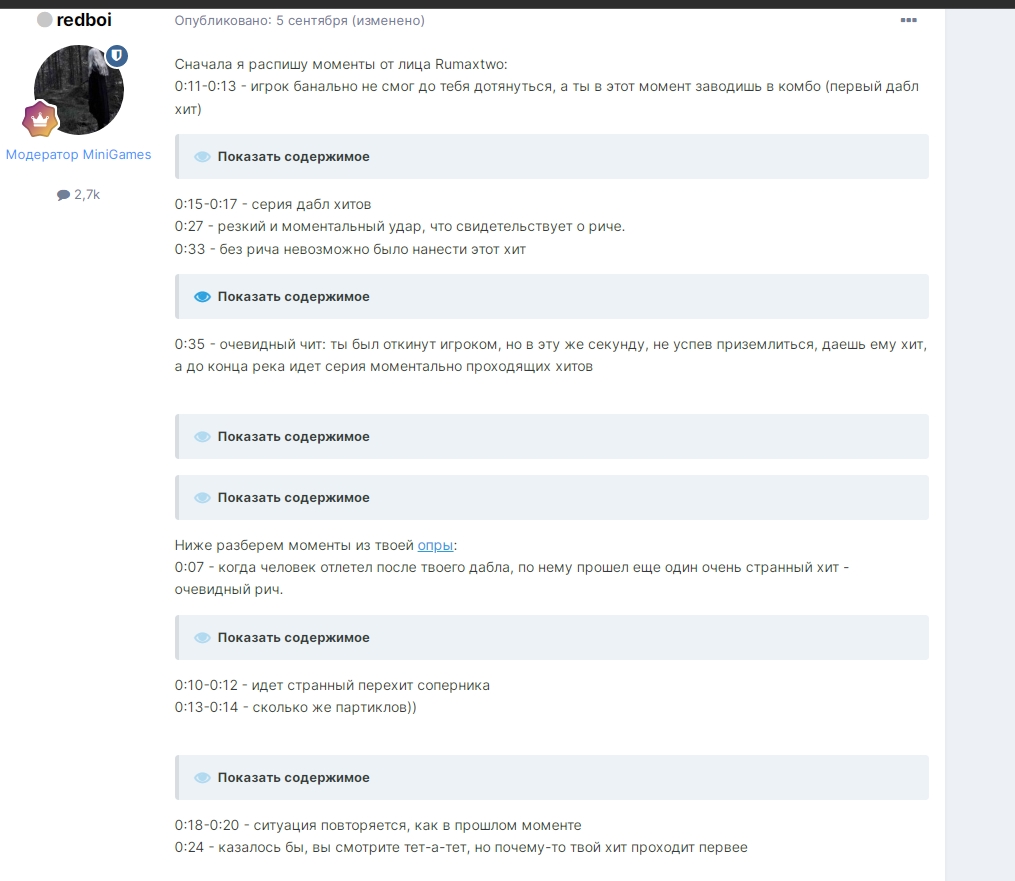Image resolution: width=1015 pixels, height=881 pixels.
Task: Expand the first "Показать содержимое" spoiler under 0:11-0:13
Action: pos(552,157)
